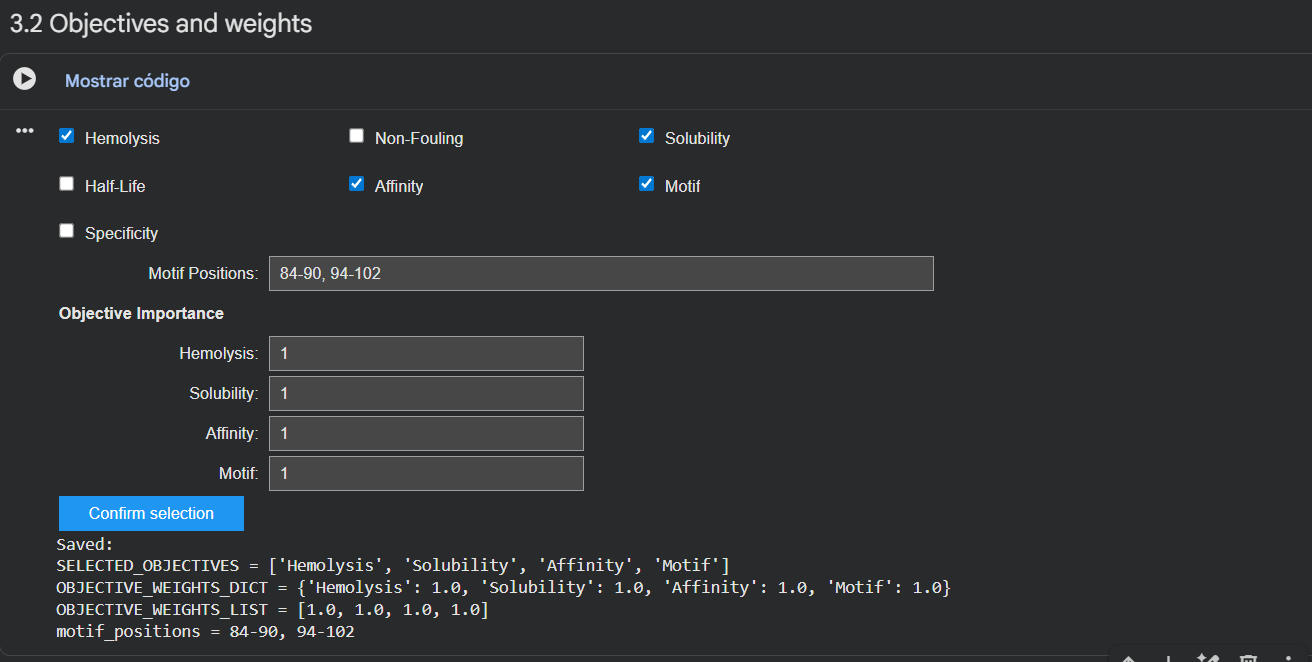Click the OBJECTIVE_WEIGHTS_LIST output line
This screenshot has width=1312, height=662.
272,610
